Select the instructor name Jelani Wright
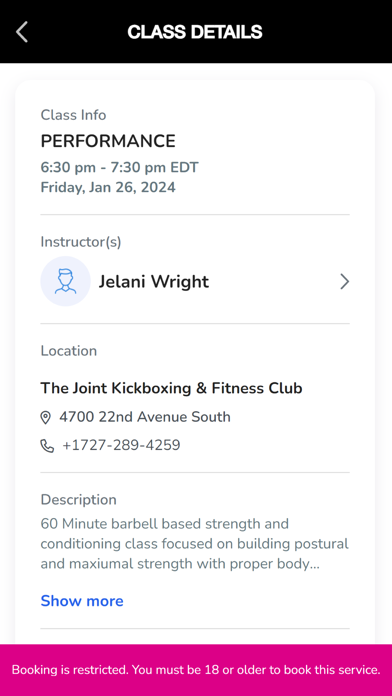 [x=154, y=281]
